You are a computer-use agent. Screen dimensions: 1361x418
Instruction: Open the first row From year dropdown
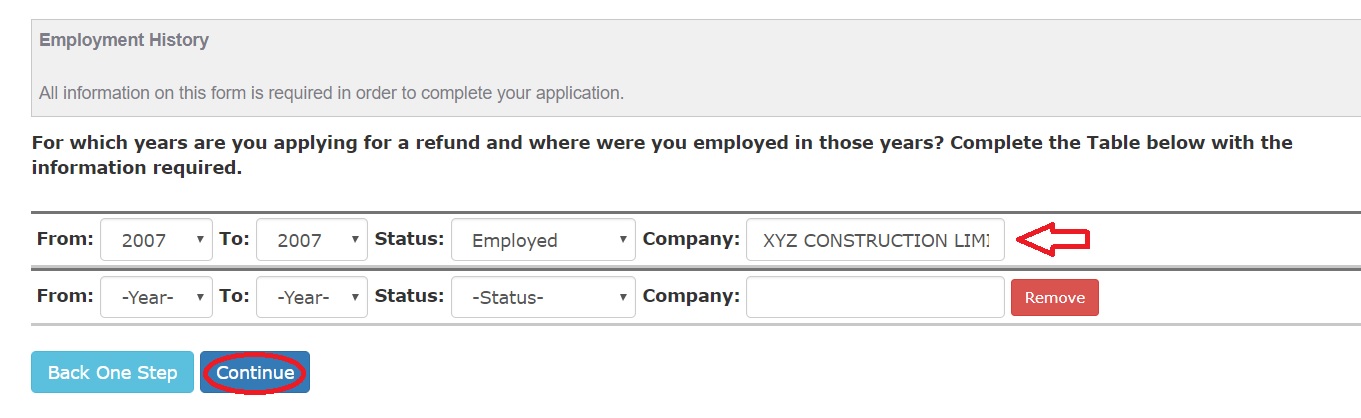point(156,240)
